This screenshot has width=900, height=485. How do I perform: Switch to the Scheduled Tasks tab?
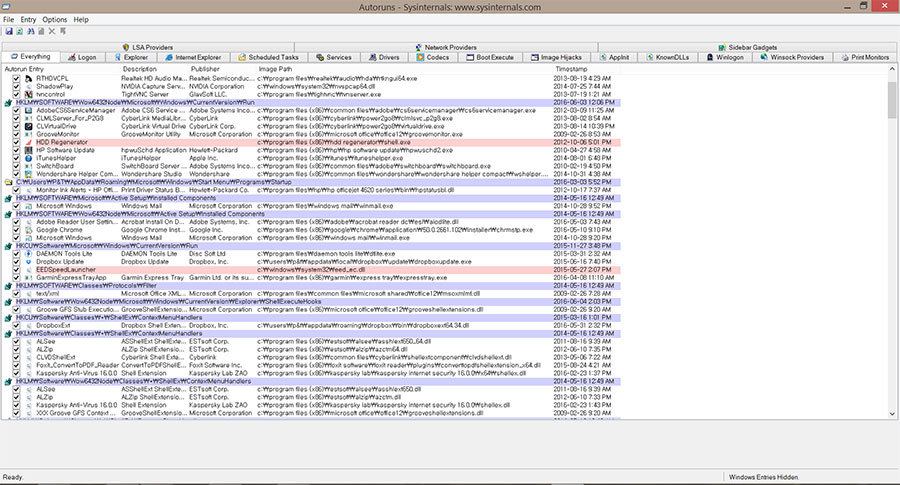[x=268, y=57]
